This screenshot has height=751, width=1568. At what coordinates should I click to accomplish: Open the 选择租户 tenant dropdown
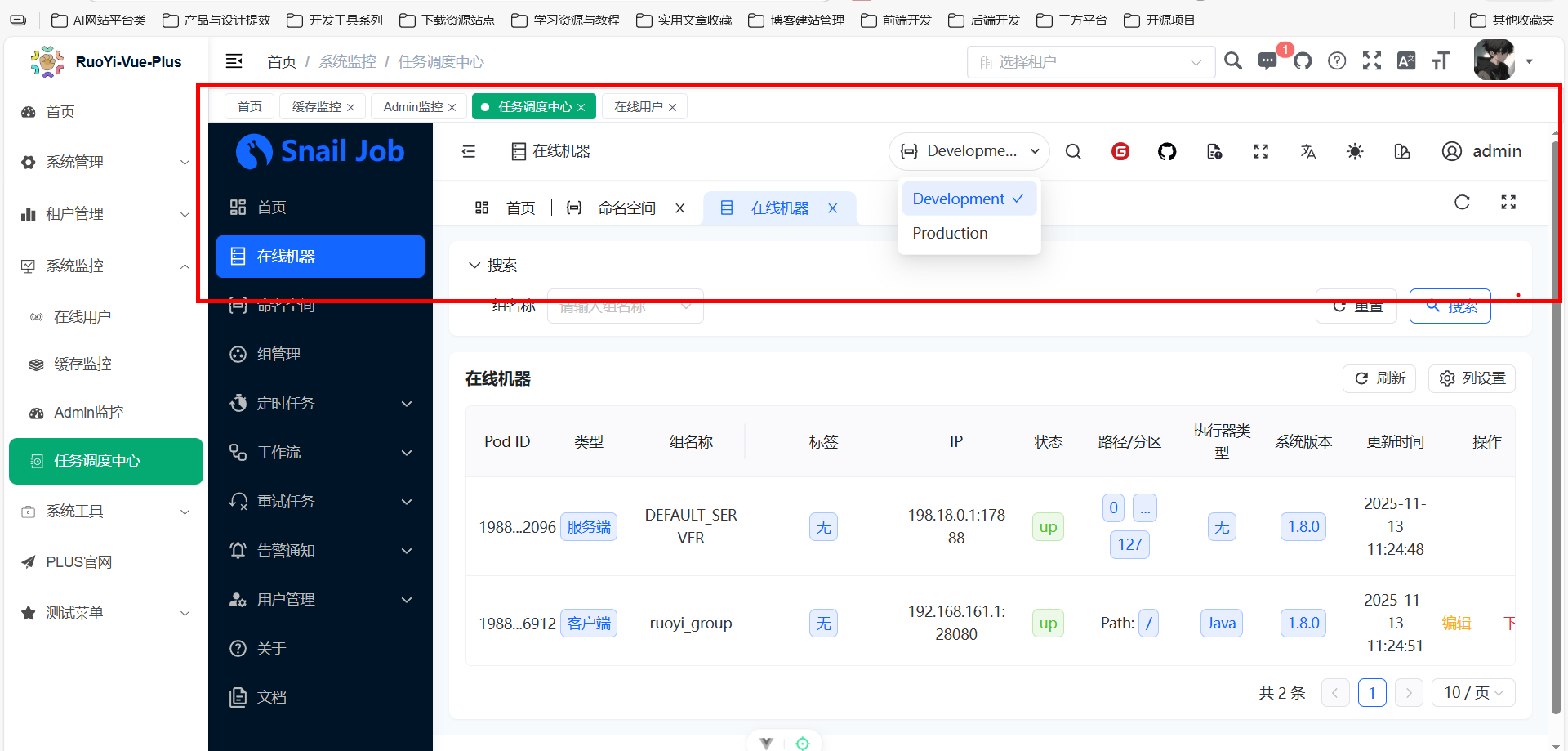[x=1090, y=62]
